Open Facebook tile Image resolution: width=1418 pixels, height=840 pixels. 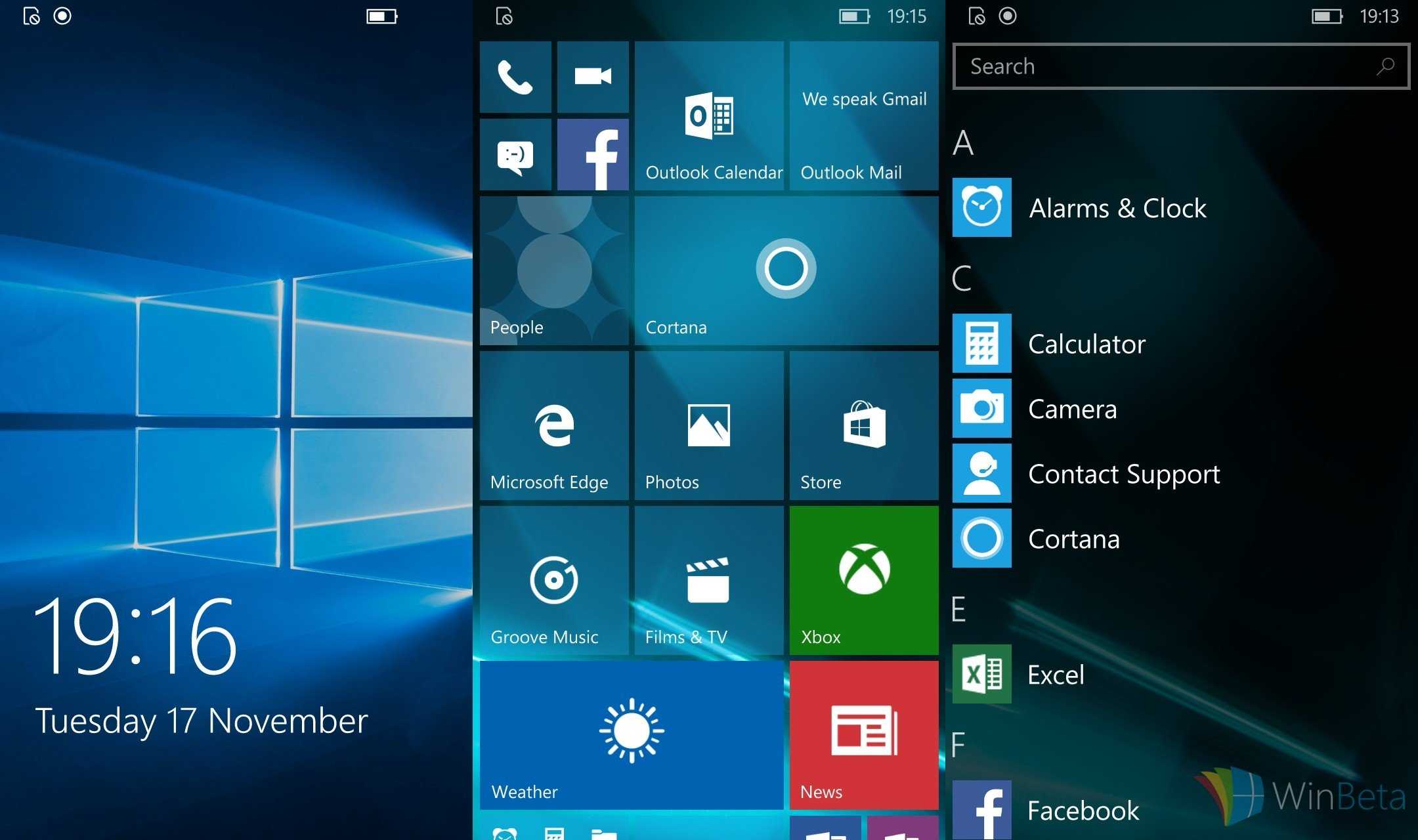point(595,155)
